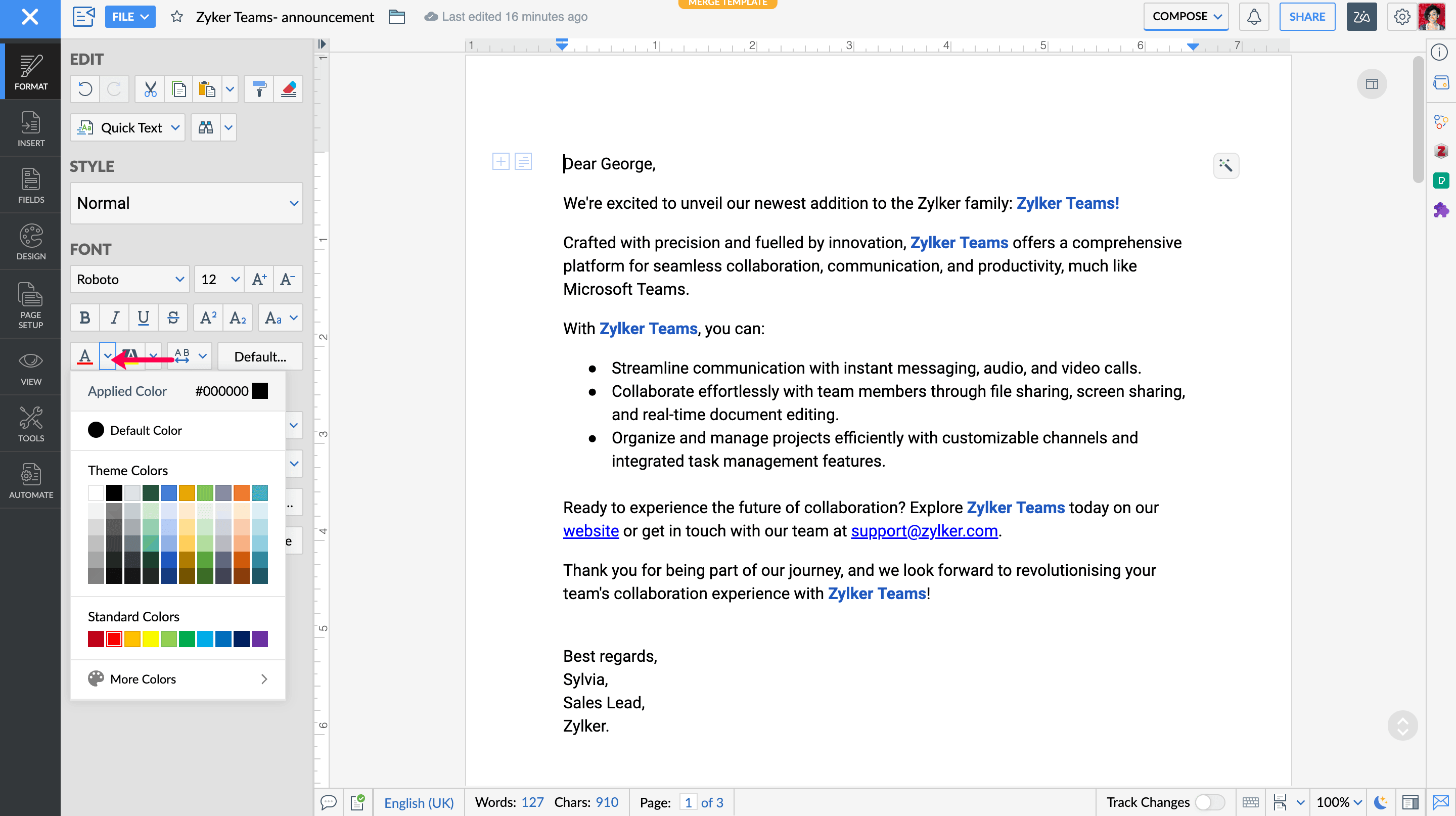1456x816 pixels.
Task: Open the notifications bell
Action: click(1254, 16)
